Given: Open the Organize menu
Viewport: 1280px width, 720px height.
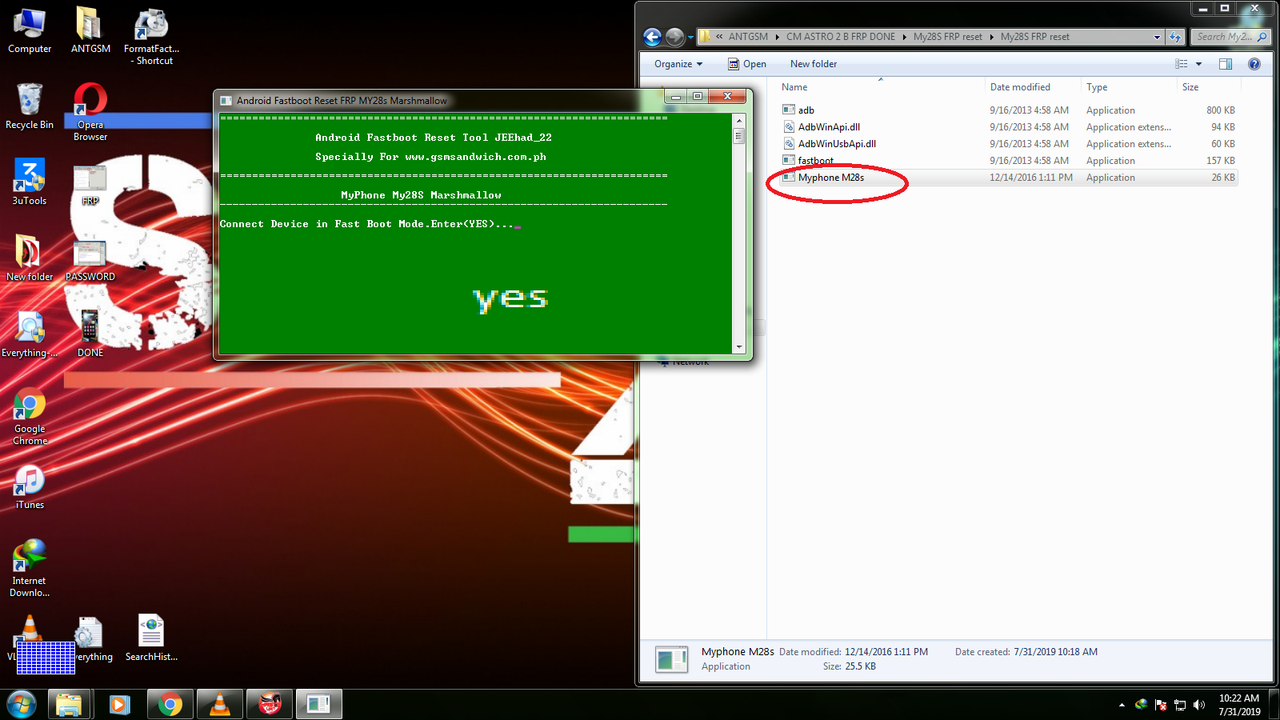Looking at the screenshot, I should pyautogui.click(x=679, y=64).
